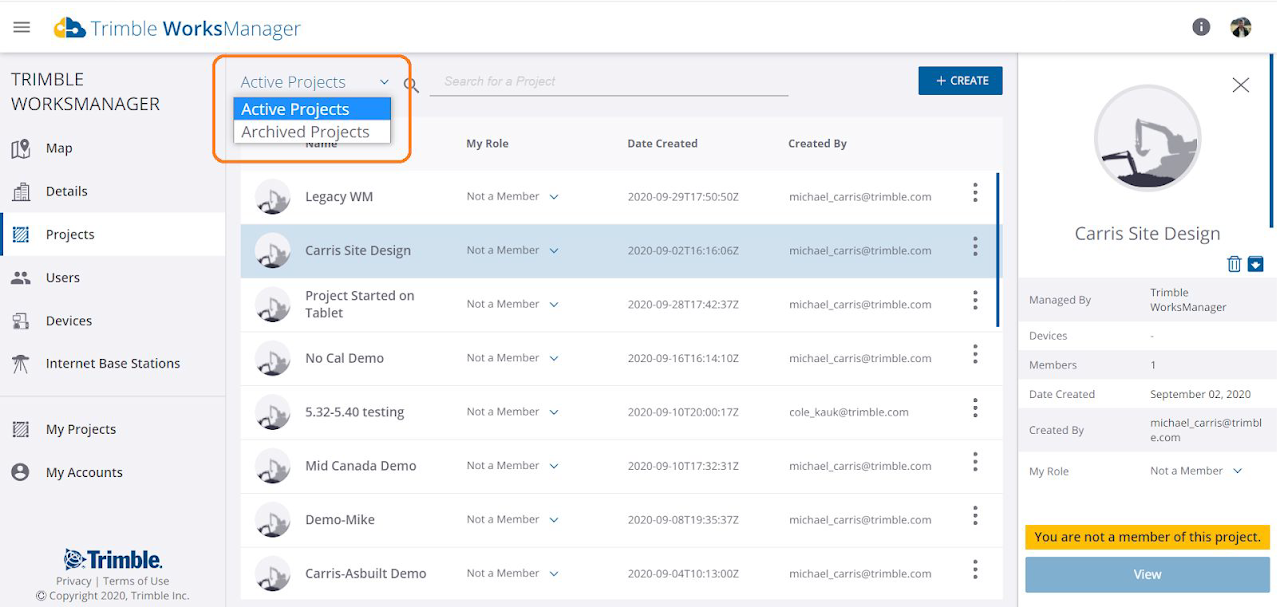The image size is (1280, 607).
Task: Open the info icon in header
Action: click(1201, 27)
